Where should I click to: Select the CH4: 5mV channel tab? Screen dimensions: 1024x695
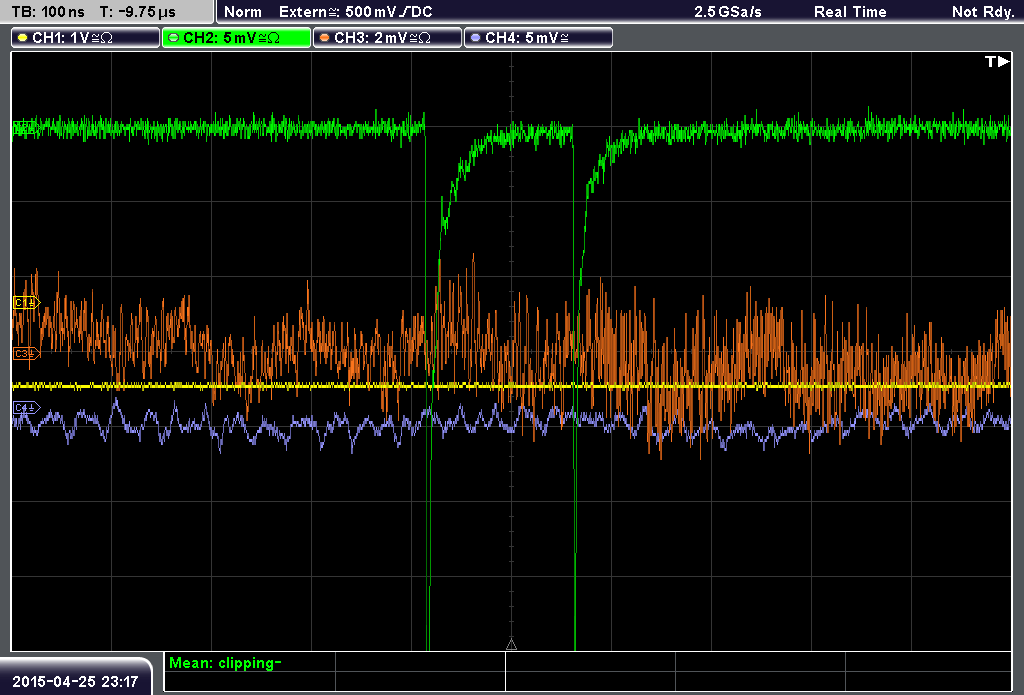coord(538,38)
